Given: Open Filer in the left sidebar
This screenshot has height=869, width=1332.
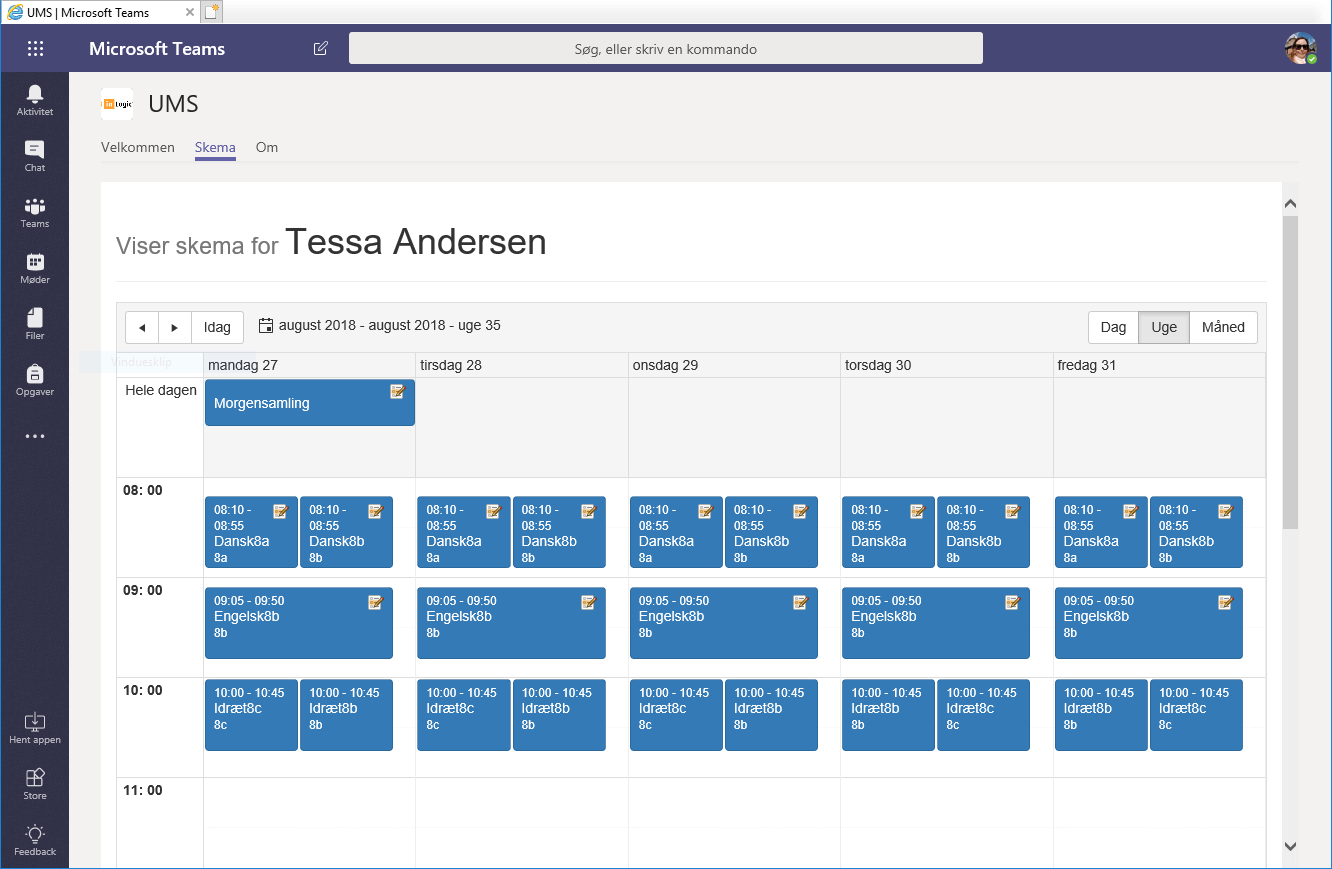Looking at the screenshot, I should point(35,324).
